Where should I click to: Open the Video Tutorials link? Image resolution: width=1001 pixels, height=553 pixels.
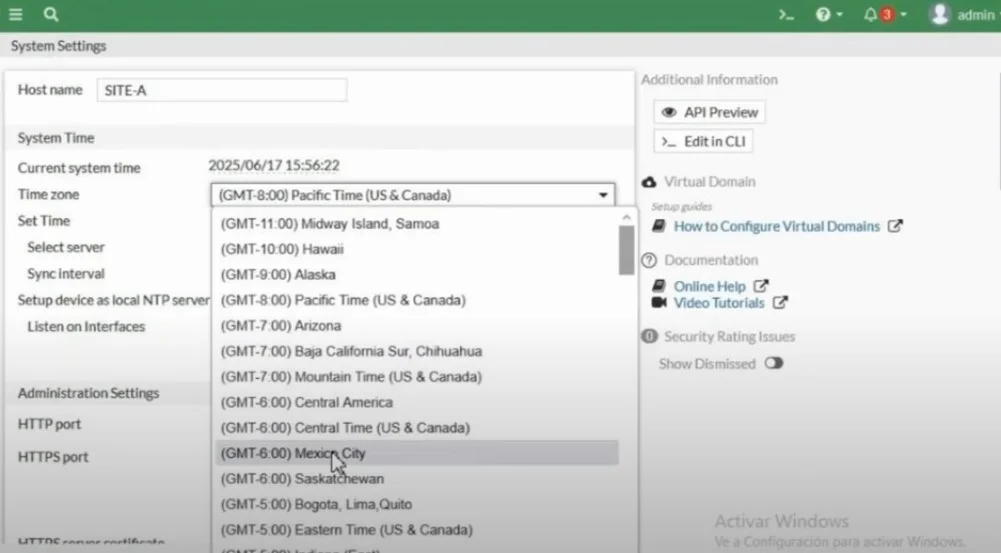719,303
